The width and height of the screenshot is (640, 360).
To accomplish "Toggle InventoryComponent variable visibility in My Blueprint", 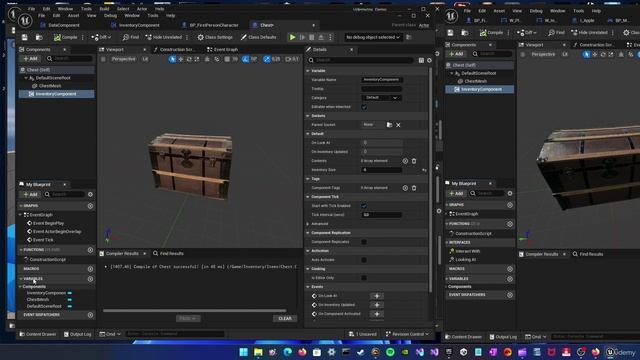I will [70, 293].
